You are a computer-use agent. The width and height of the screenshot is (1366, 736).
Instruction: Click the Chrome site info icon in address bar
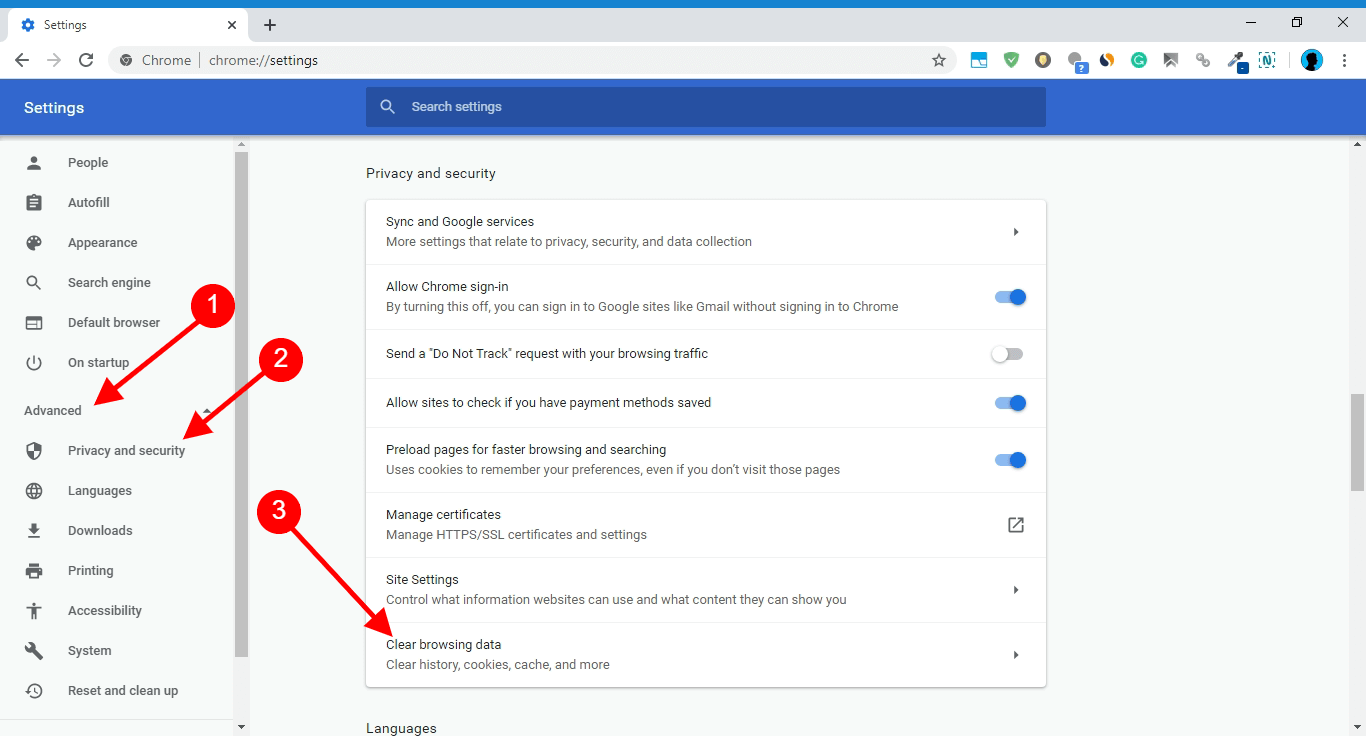pos(126,60)
